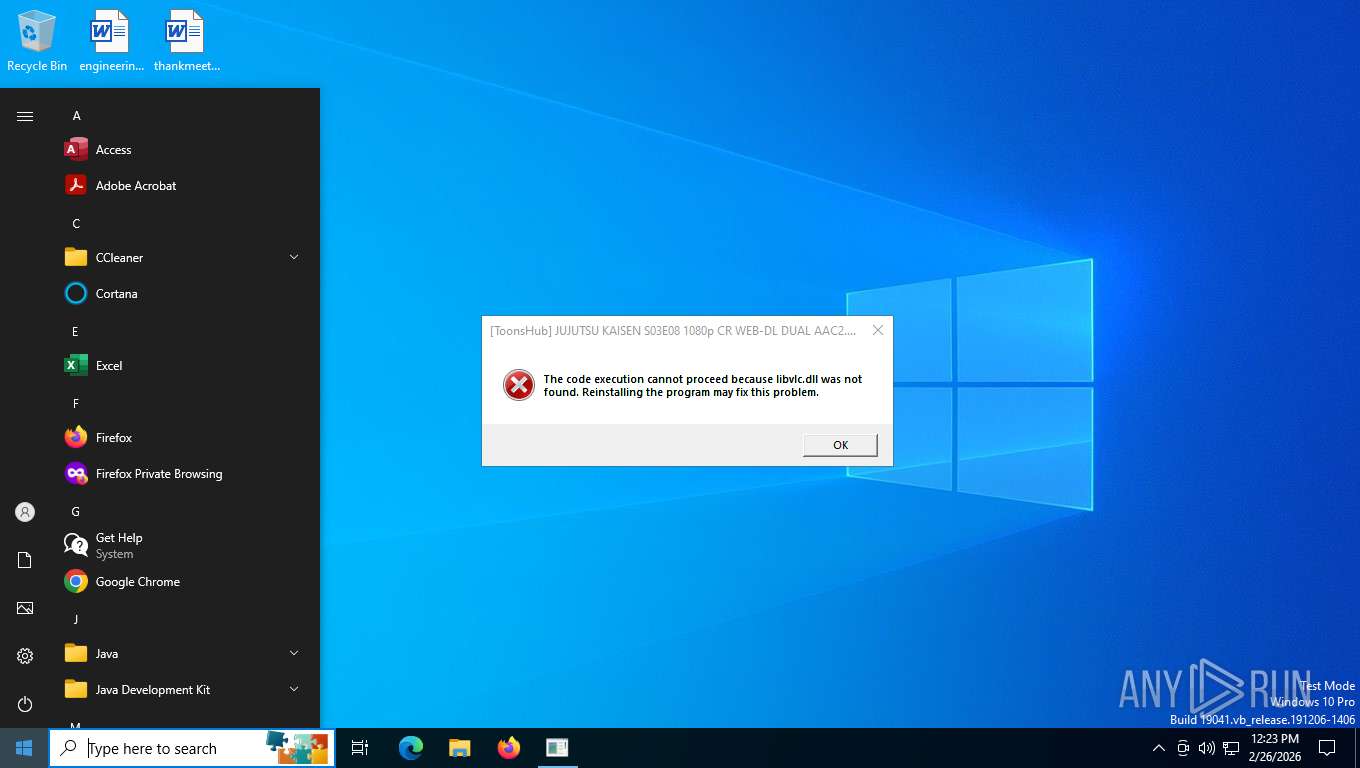The image size is (1360, 768).
Task: Jump to letter E section header
Action: (75, 332)
